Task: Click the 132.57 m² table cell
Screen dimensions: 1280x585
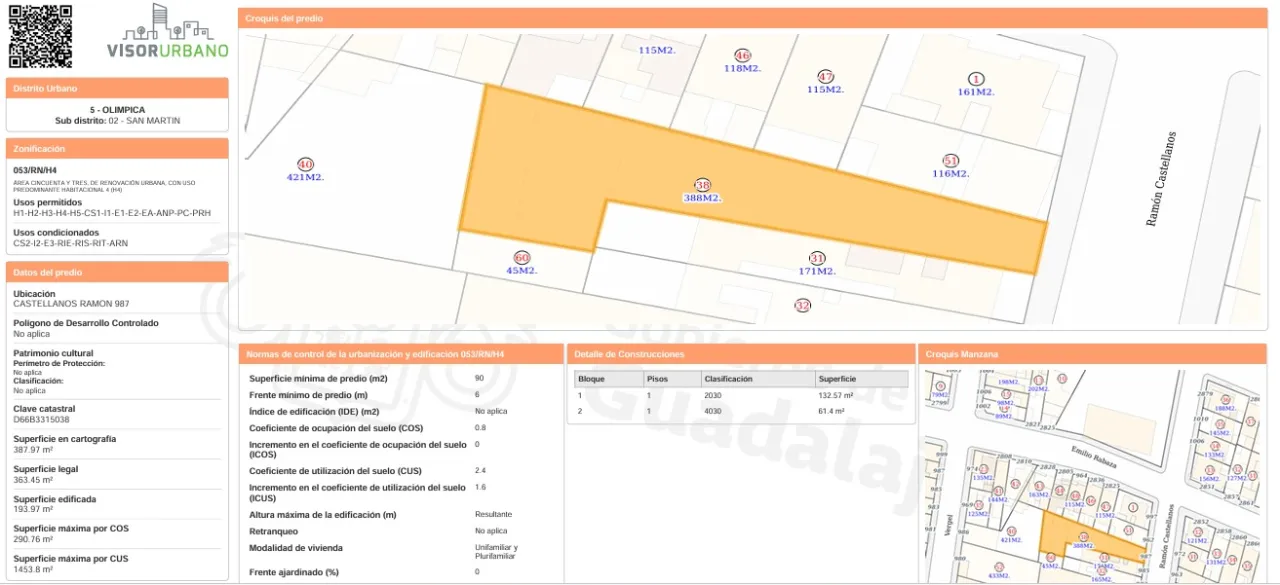Action: (836, 395)
